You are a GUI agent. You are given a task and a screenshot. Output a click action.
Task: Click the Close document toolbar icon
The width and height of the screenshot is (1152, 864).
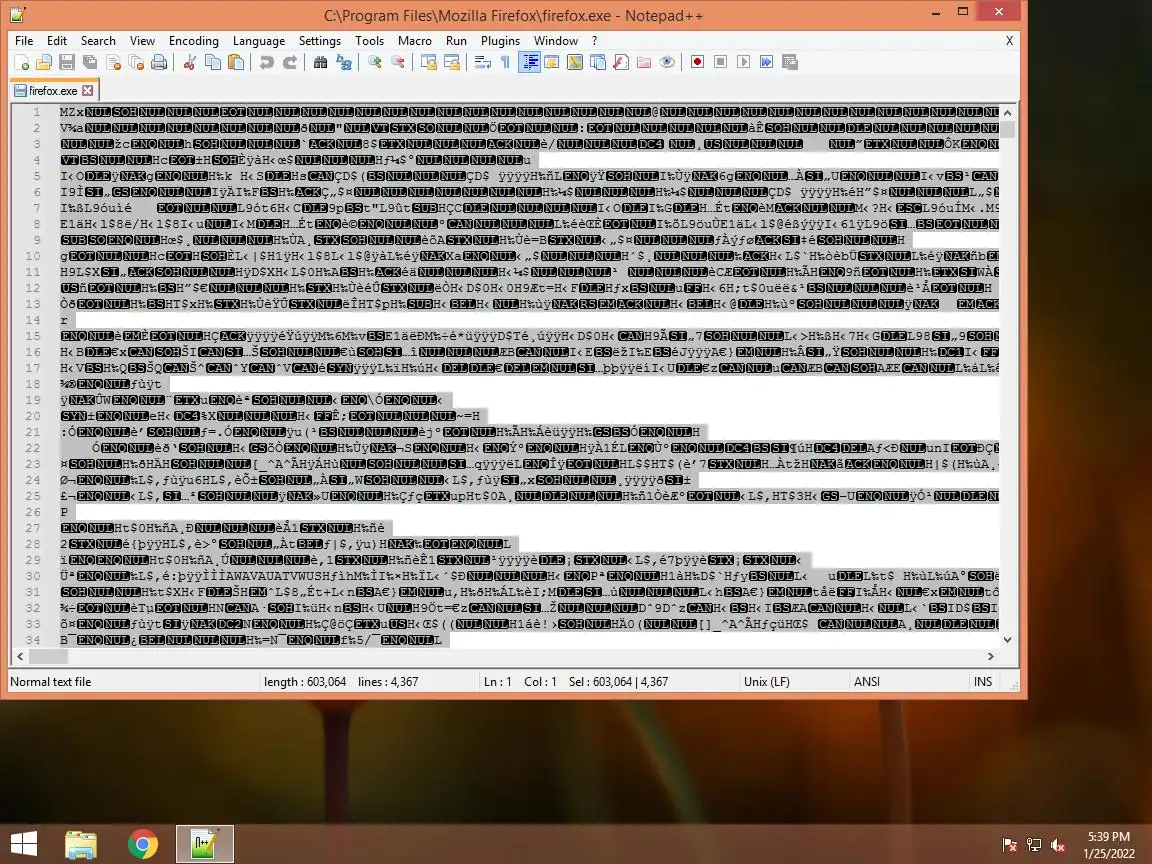point(113,62)
